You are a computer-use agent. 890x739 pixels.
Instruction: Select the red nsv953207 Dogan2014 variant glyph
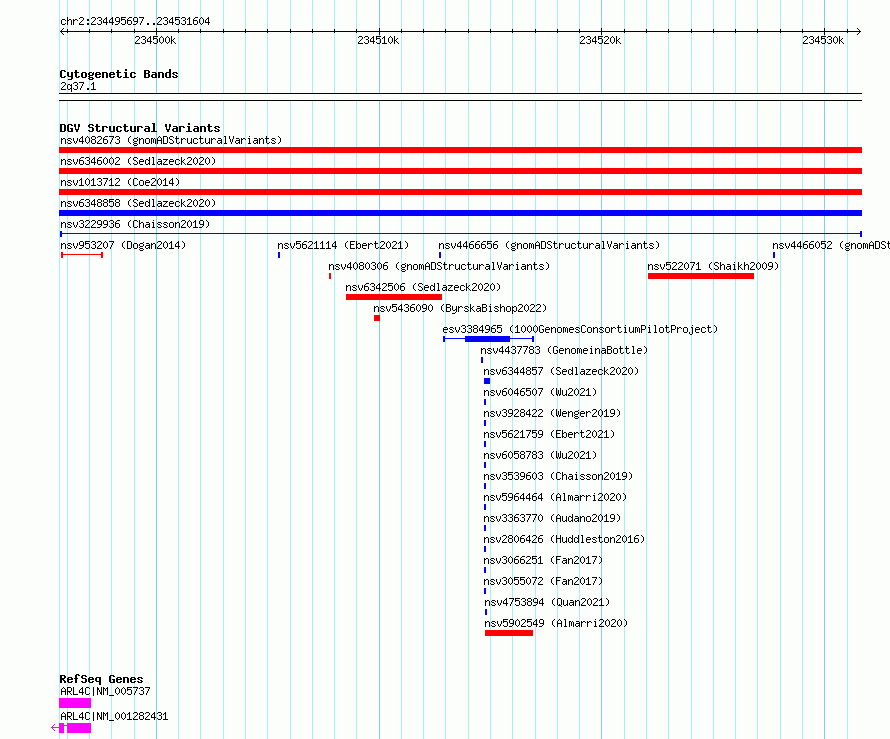[82, 255]
